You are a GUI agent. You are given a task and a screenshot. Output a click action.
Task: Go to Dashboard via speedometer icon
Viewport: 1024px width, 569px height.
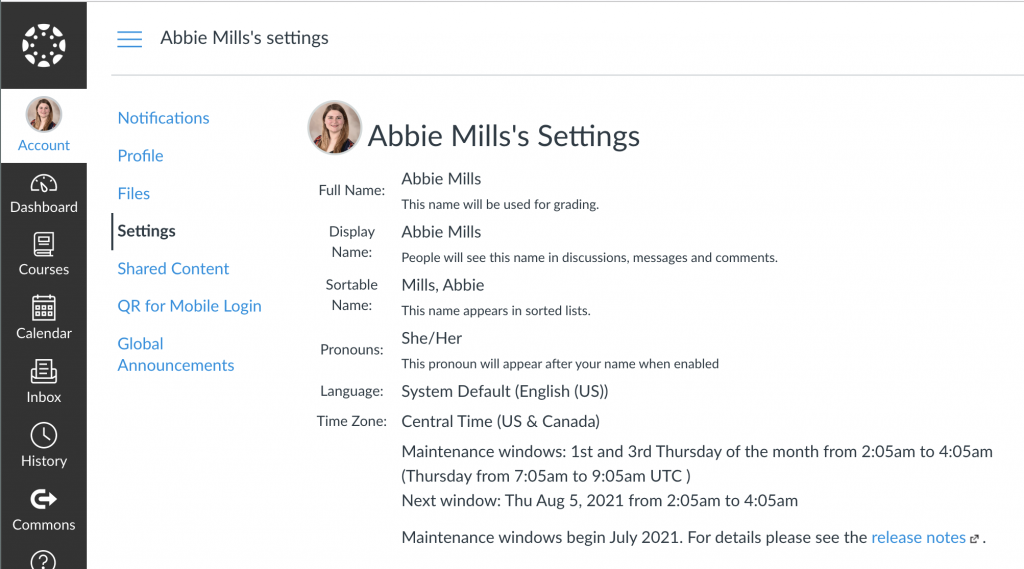point(43,184)
